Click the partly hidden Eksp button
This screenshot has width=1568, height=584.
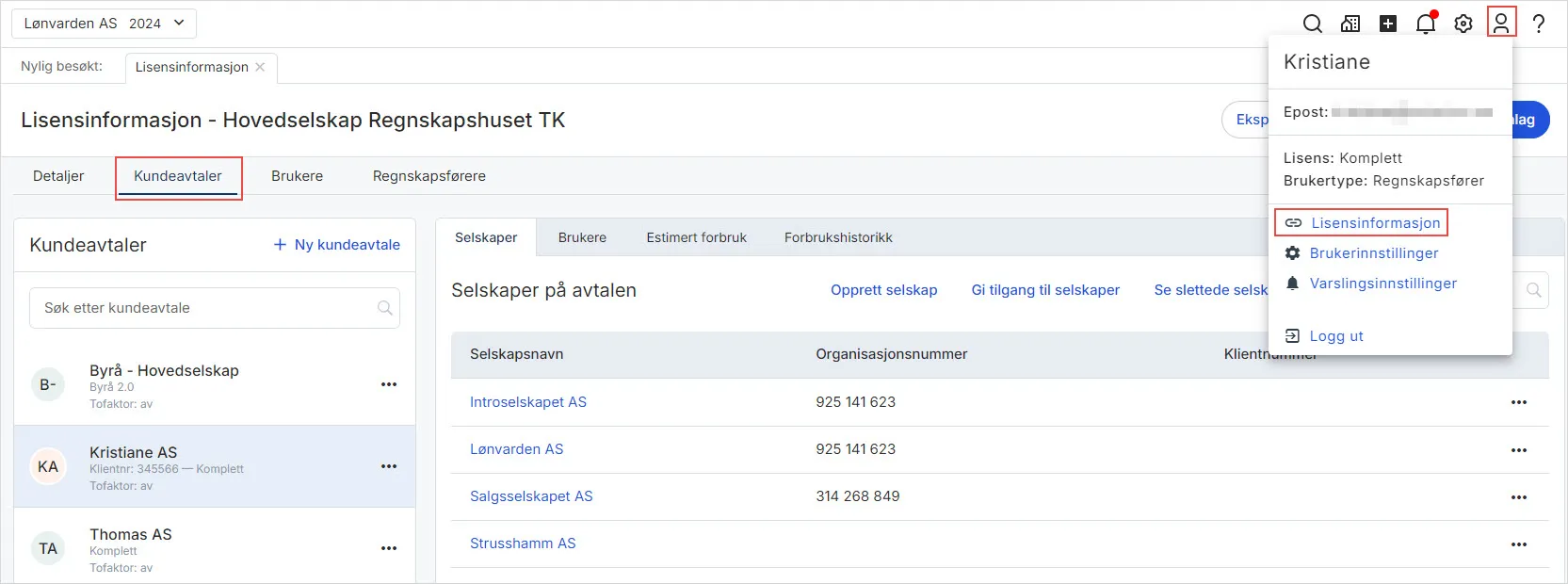click(1246, 120)
